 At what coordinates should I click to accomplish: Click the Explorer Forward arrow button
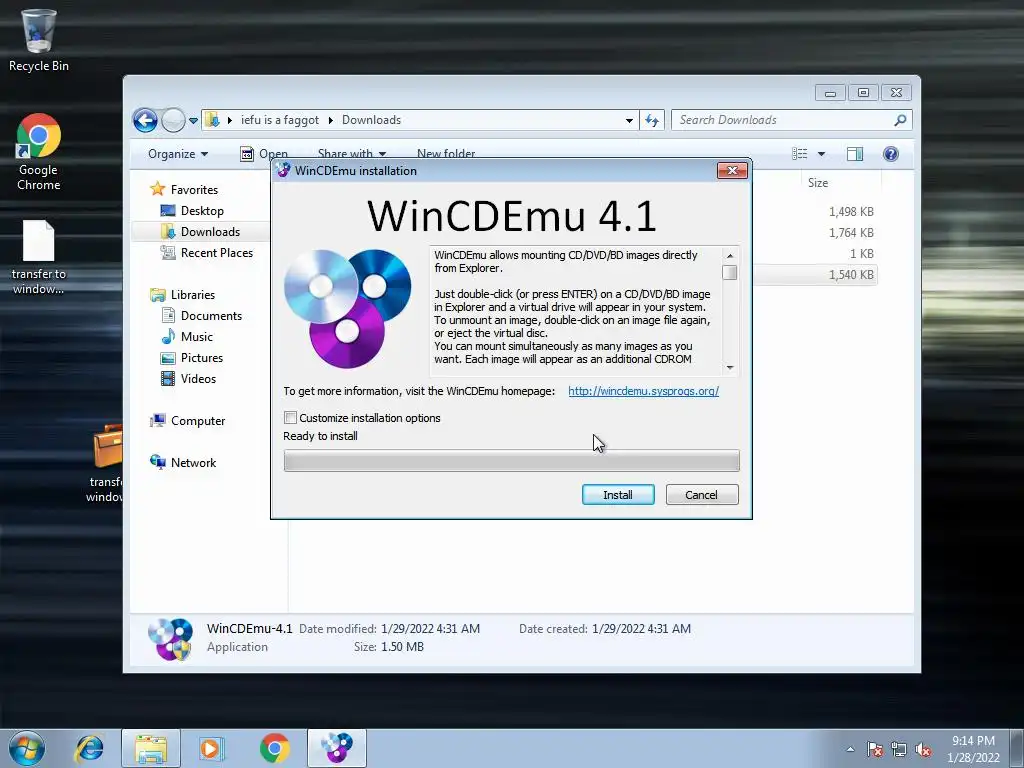point(173,120)
